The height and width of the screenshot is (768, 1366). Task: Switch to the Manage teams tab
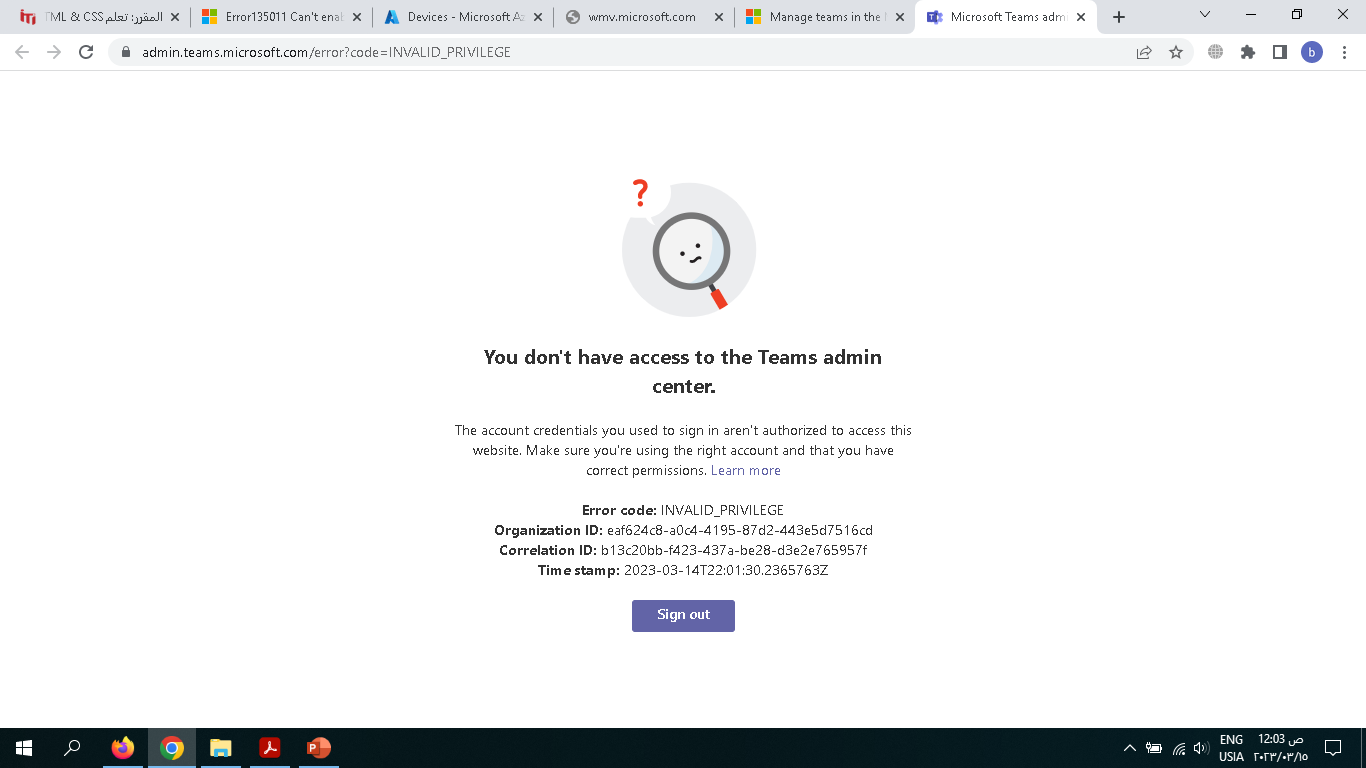(x=825, y=17)
